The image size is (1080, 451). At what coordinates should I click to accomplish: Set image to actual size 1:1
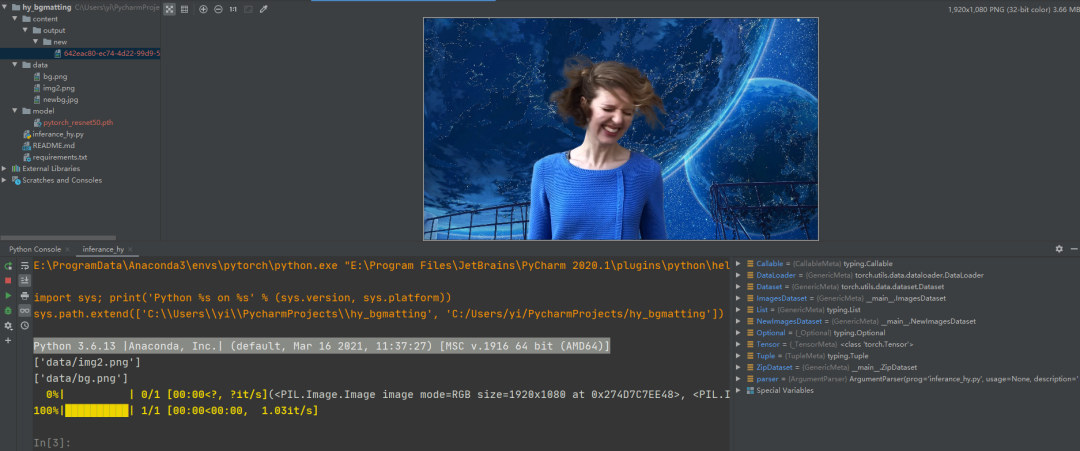[x=233, y=9]
